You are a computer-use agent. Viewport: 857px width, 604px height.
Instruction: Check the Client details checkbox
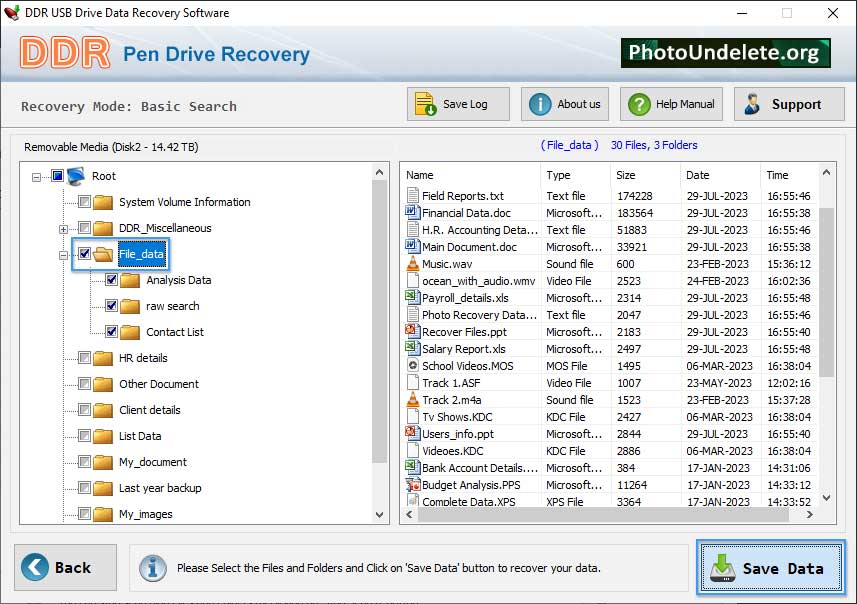tap(84, 409)
